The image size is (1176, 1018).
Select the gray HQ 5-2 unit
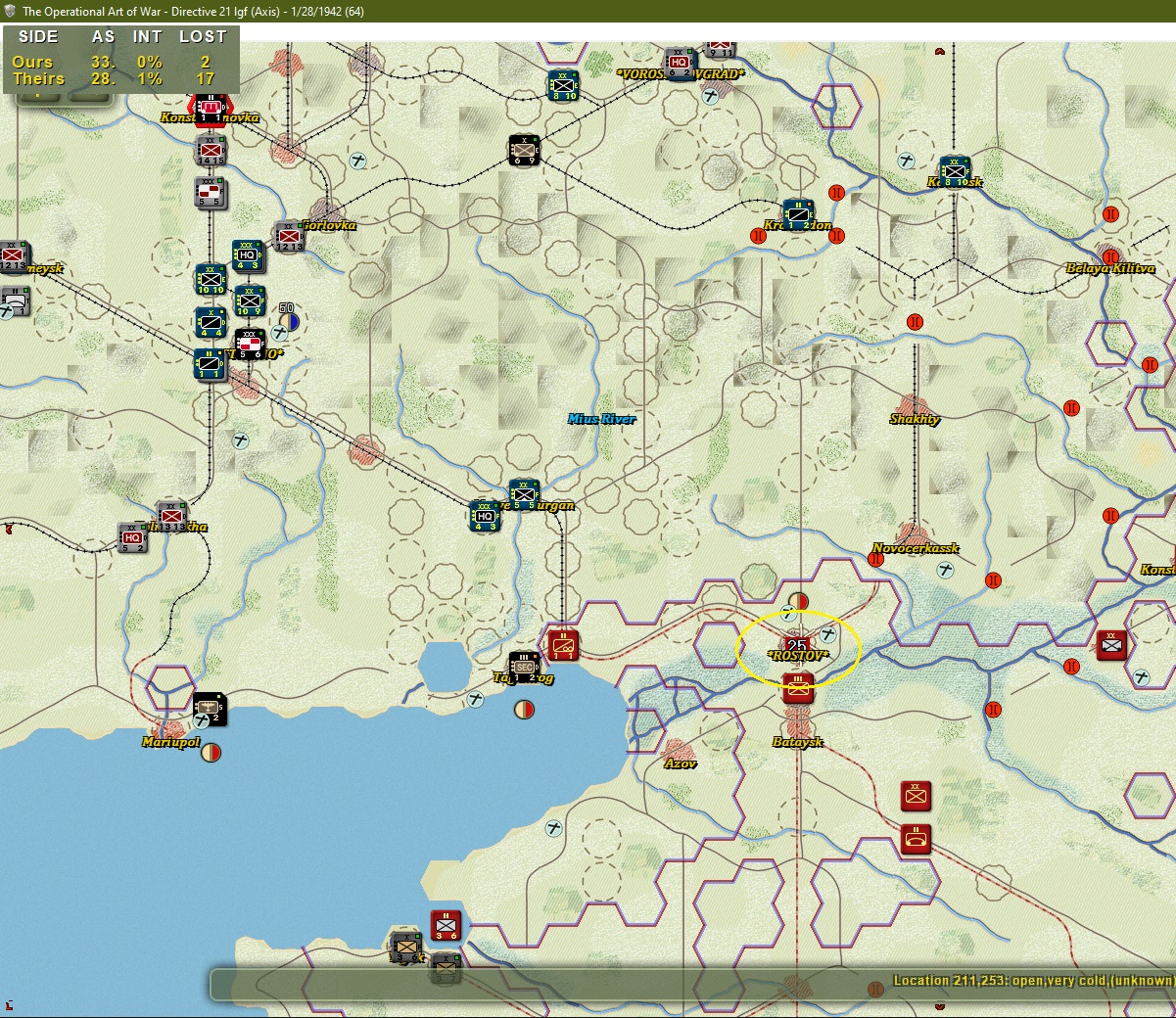click(x=132, y=537)
